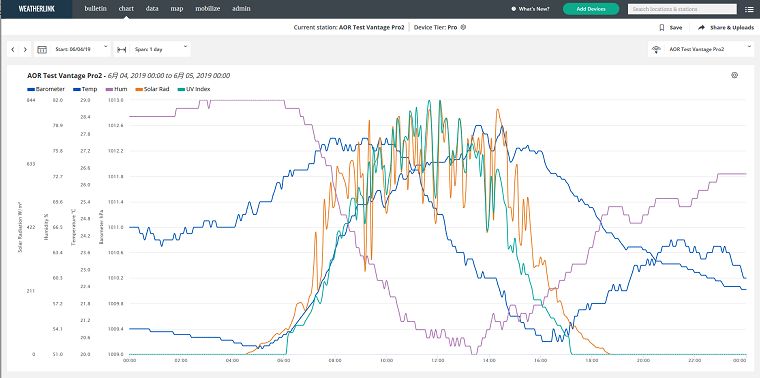Click the Save text button
The height and width of the screenshot is (378, 760).
pos(676,28)
